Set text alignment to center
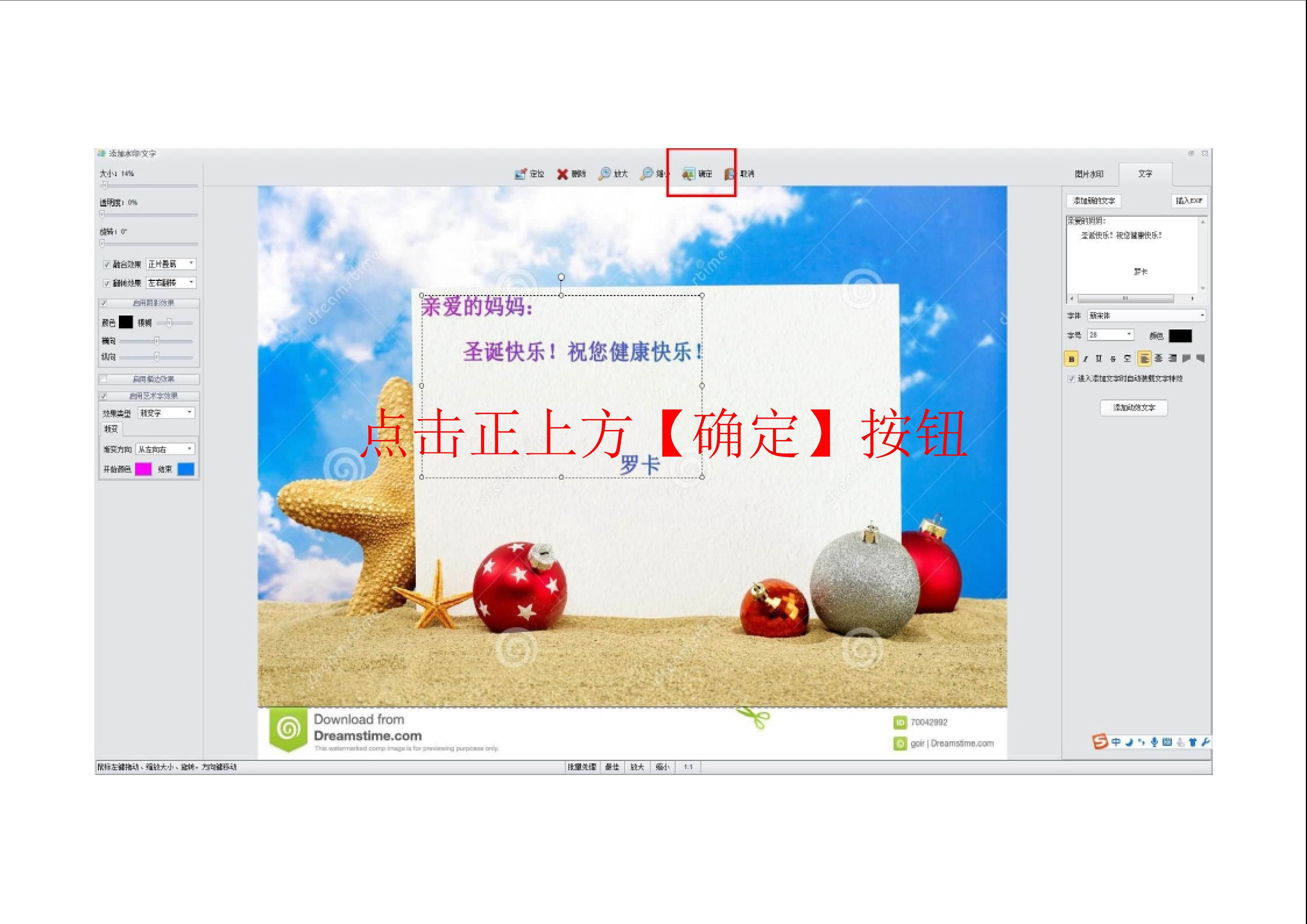The image size is (1307, 924). click(1158, 359)
